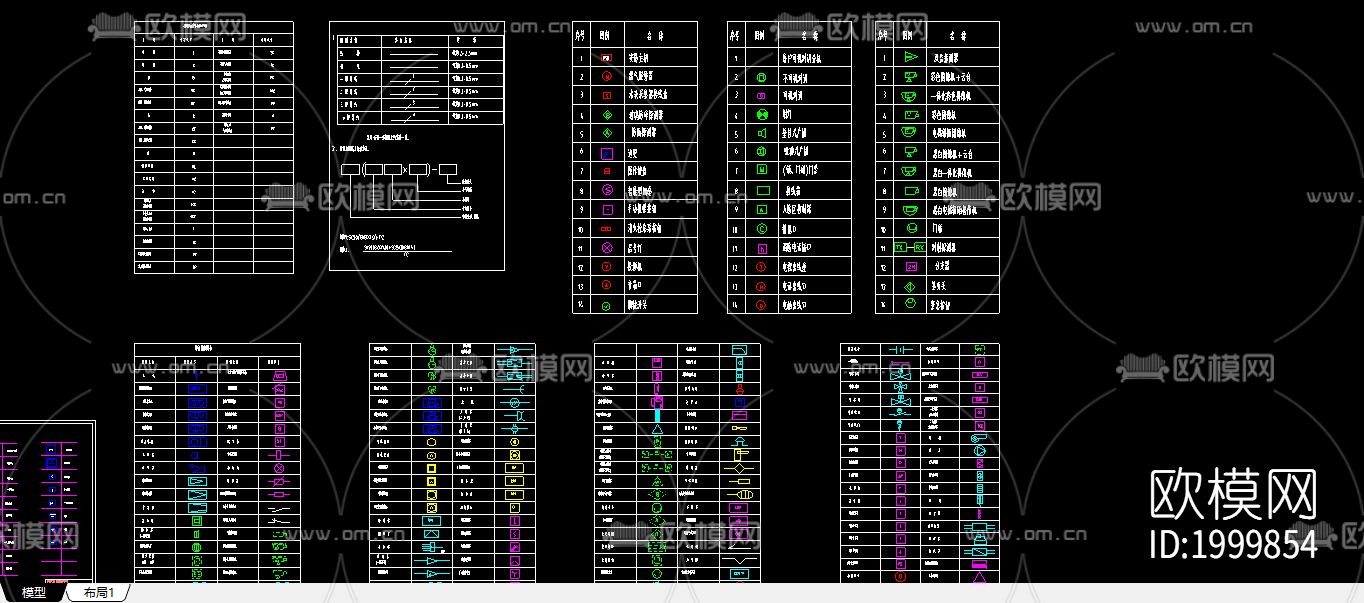Click the green boxed speaker symbol numbered 5
The image size is (1364, 603).
click(x=762, y=133)
